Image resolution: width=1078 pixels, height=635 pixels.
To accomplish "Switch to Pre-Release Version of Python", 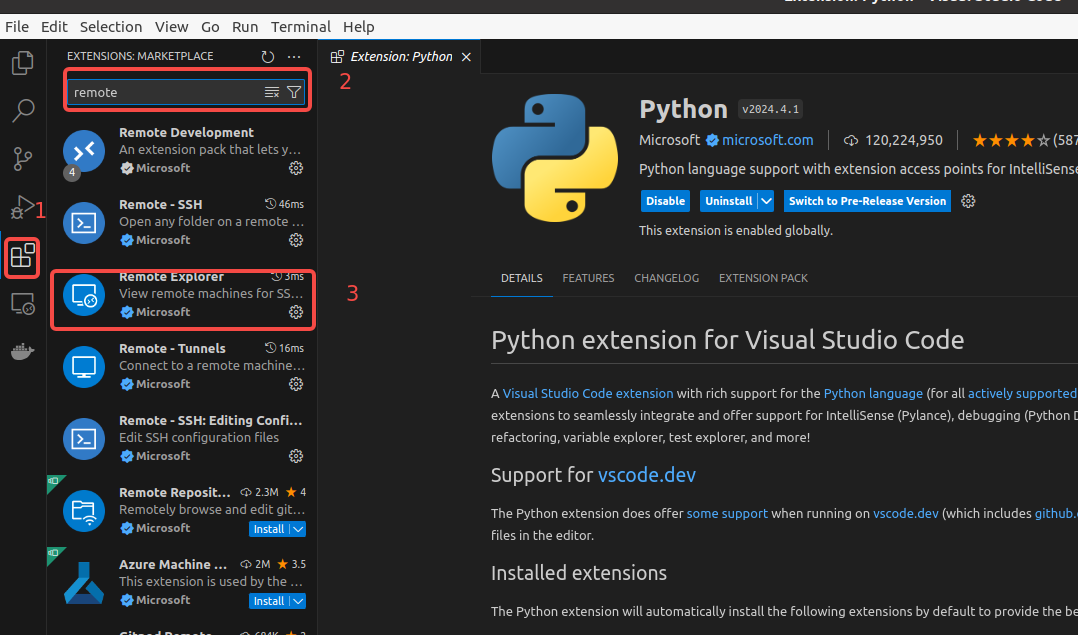I will (867, 201).
